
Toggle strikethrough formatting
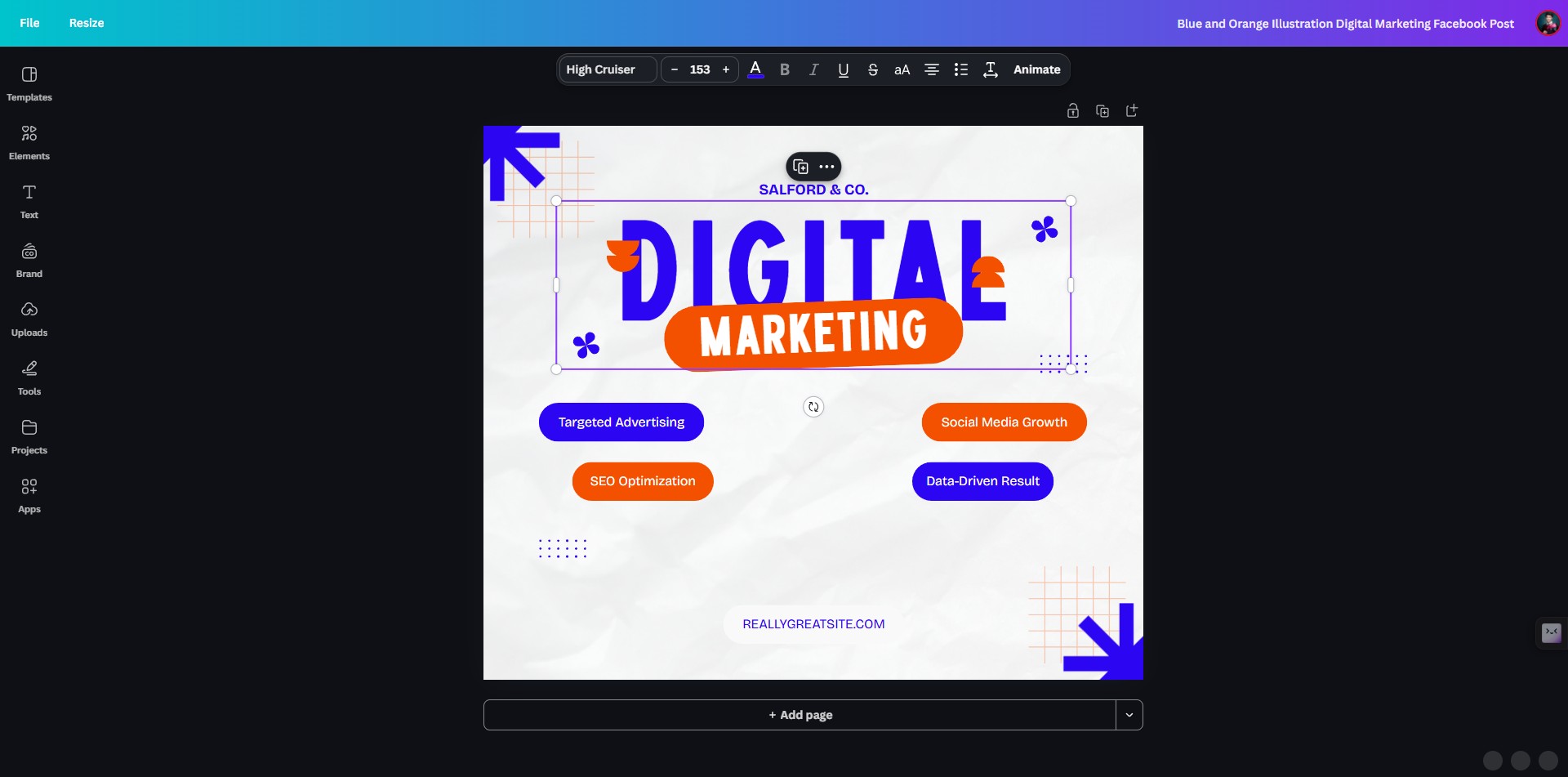[x=873, y=69]
